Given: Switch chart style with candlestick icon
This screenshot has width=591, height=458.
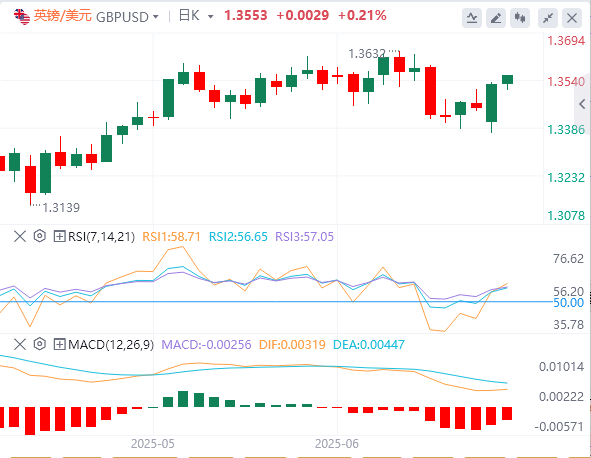Looking at the screenshot, I should 520,18.
